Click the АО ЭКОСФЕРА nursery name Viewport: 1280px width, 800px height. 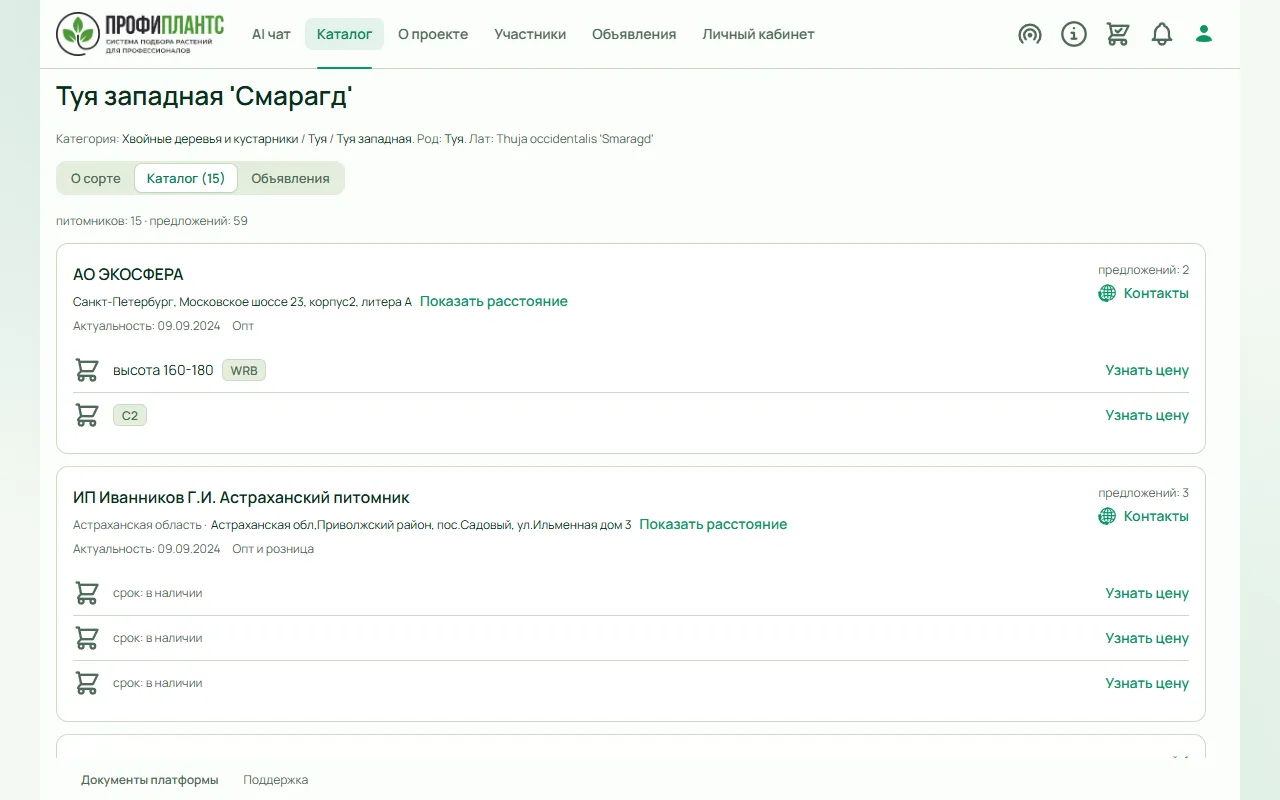point(128,274)
